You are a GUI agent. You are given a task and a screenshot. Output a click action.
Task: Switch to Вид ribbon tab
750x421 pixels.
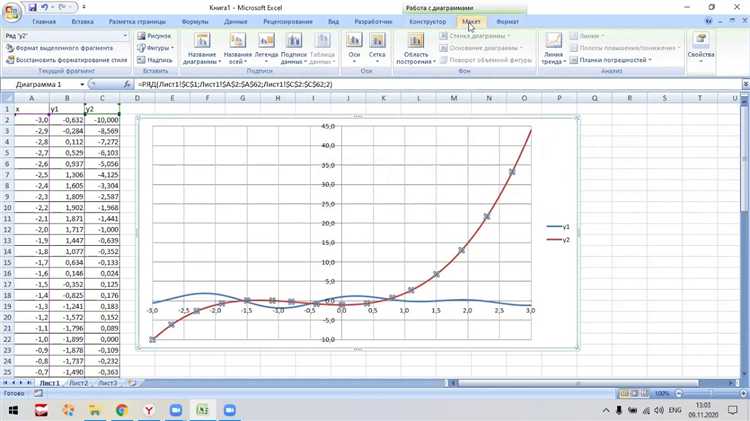pos(333,22)
